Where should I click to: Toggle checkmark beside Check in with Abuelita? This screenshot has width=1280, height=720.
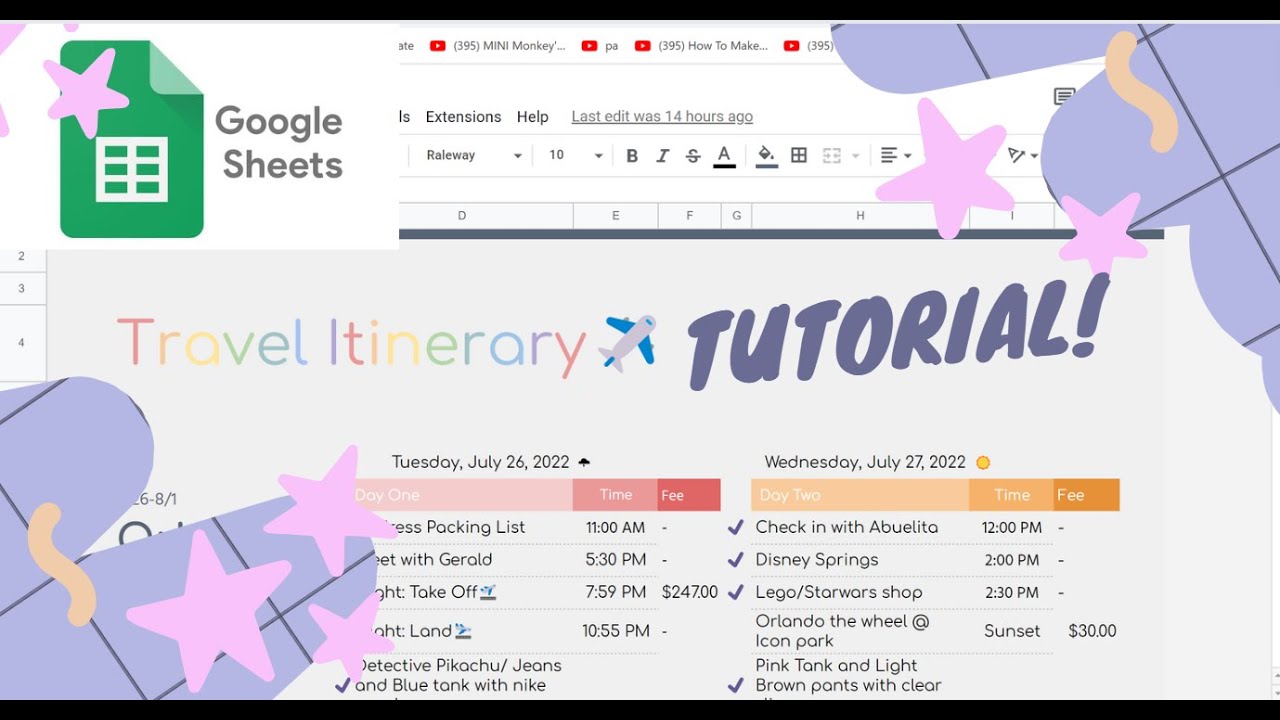(x=735, y=527)
